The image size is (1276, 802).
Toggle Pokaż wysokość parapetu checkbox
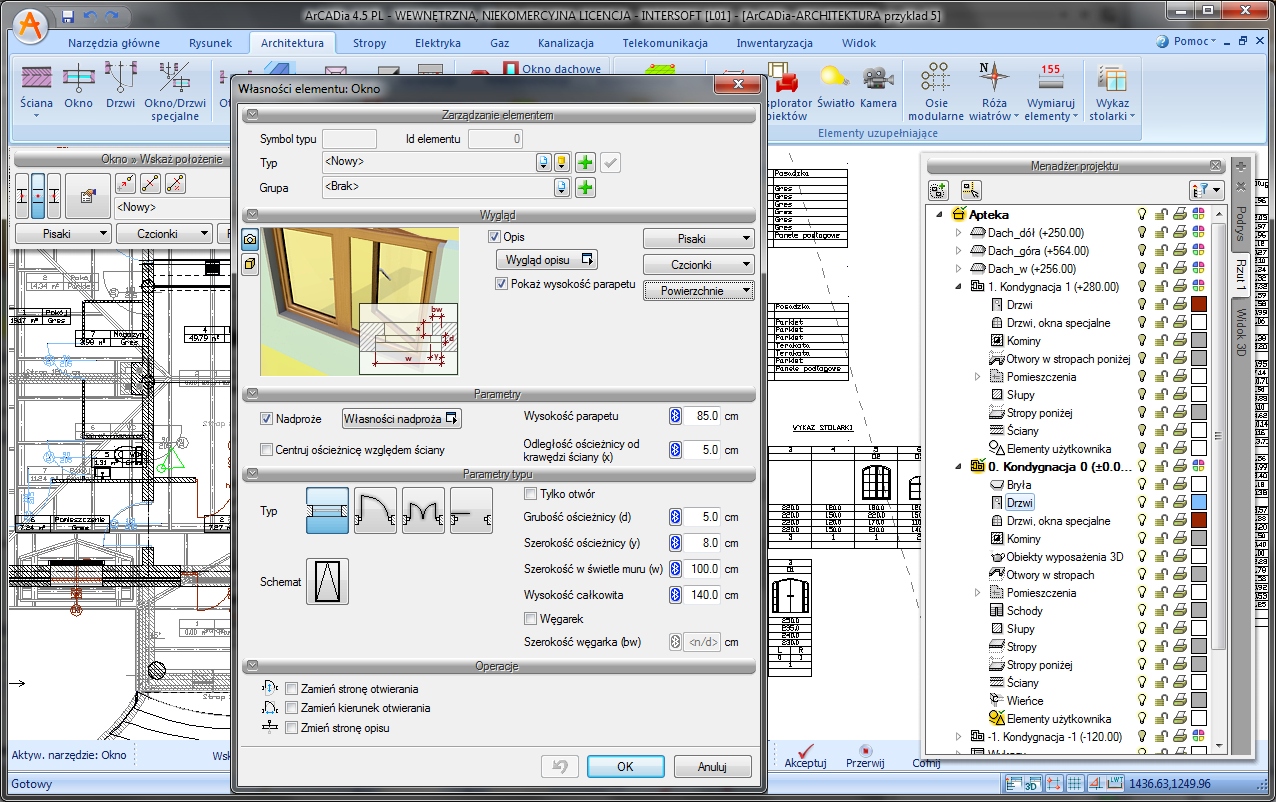[502, 284]
